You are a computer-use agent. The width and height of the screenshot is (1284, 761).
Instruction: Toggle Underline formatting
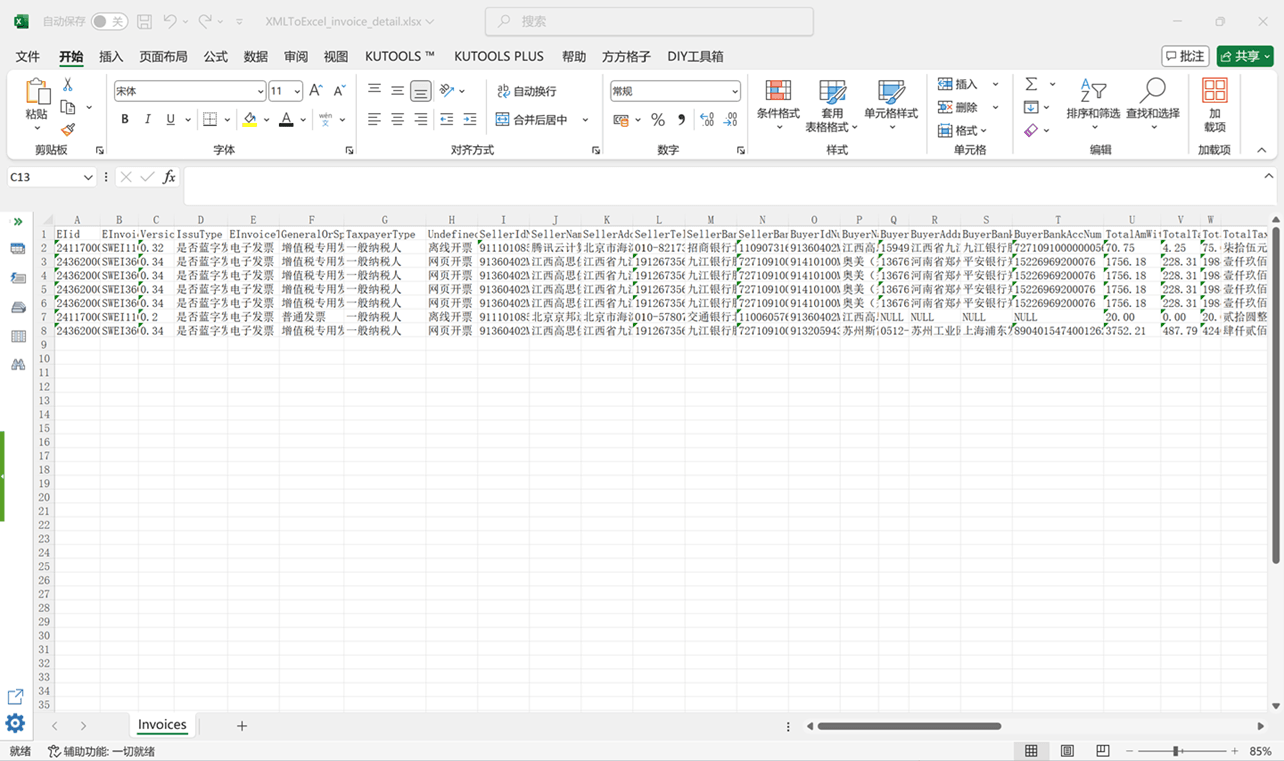[x=171, y=120]
